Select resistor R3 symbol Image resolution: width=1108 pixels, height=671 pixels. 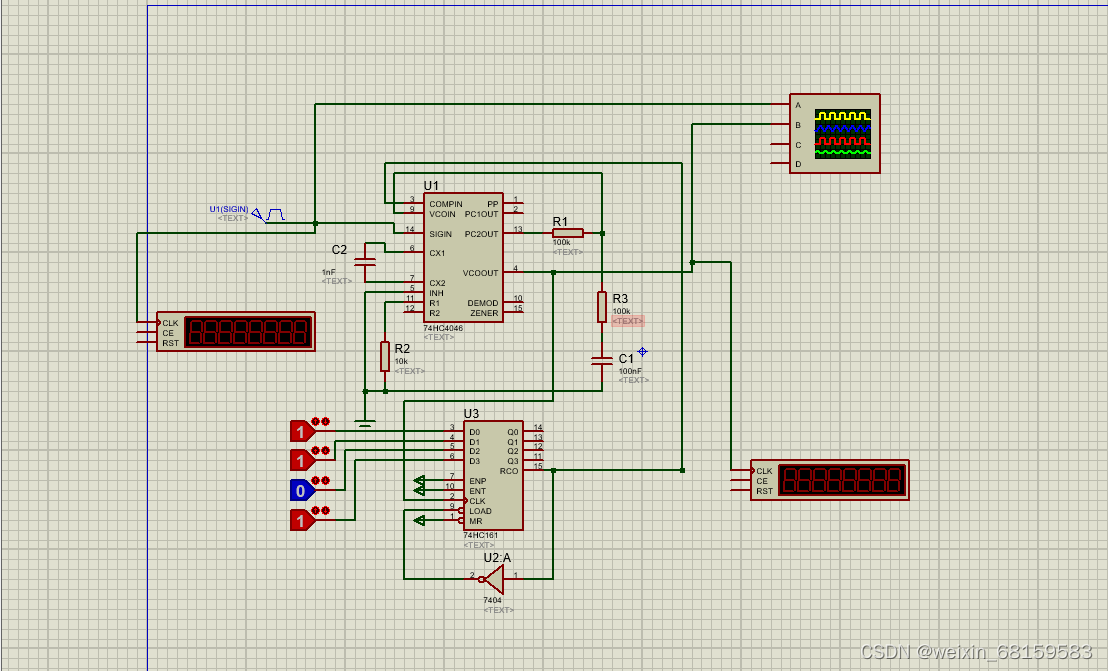click(601, 307)
